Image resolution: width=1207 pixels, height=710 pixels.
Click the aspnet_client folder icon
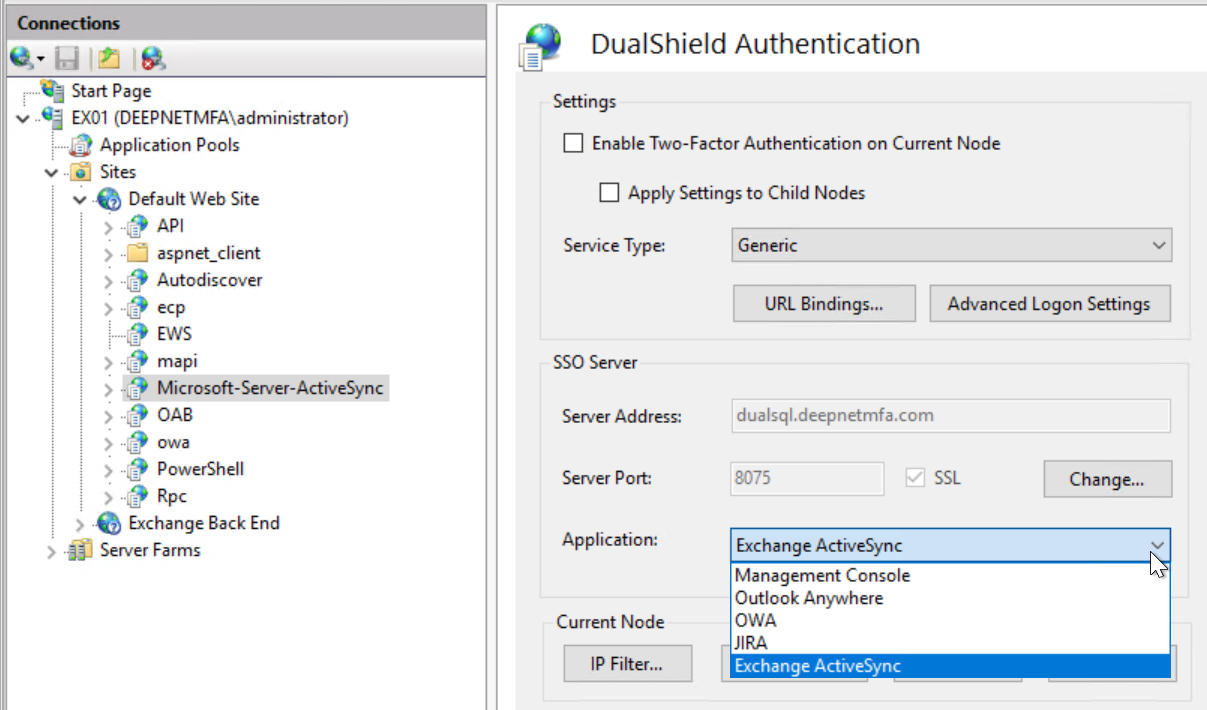click(138, 253)
